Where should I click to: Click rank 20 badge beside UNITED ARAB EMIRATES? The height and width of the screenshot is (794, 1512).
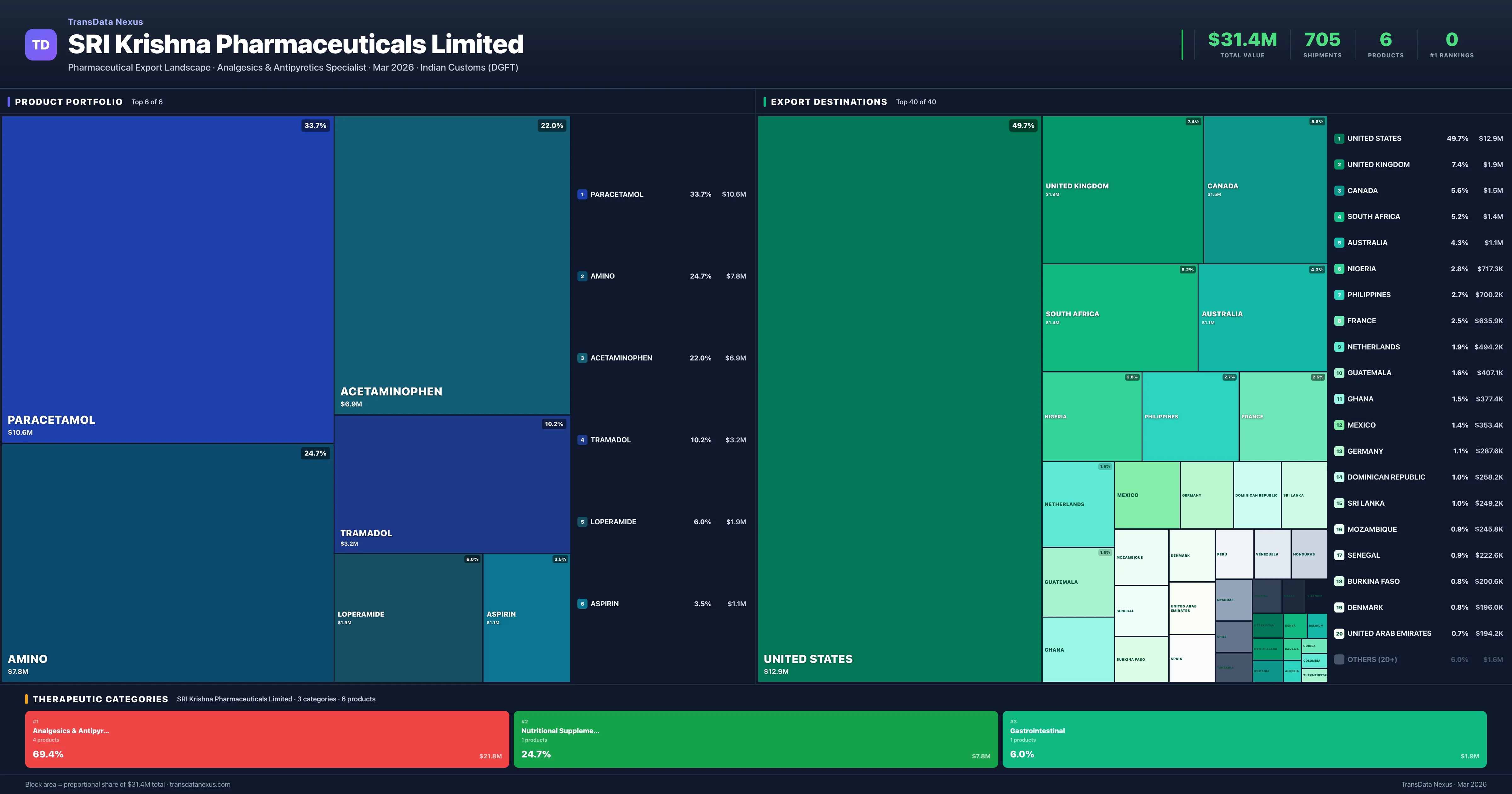[1339, 634]
